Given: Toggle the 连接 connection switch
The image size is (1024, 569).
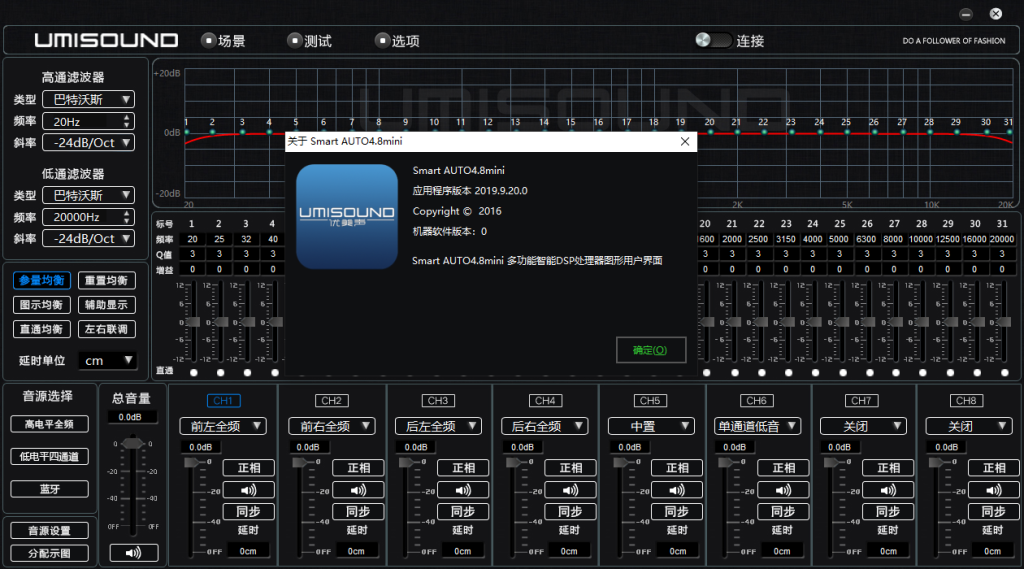Looking at the screenshot, I should tap(713, 41).
